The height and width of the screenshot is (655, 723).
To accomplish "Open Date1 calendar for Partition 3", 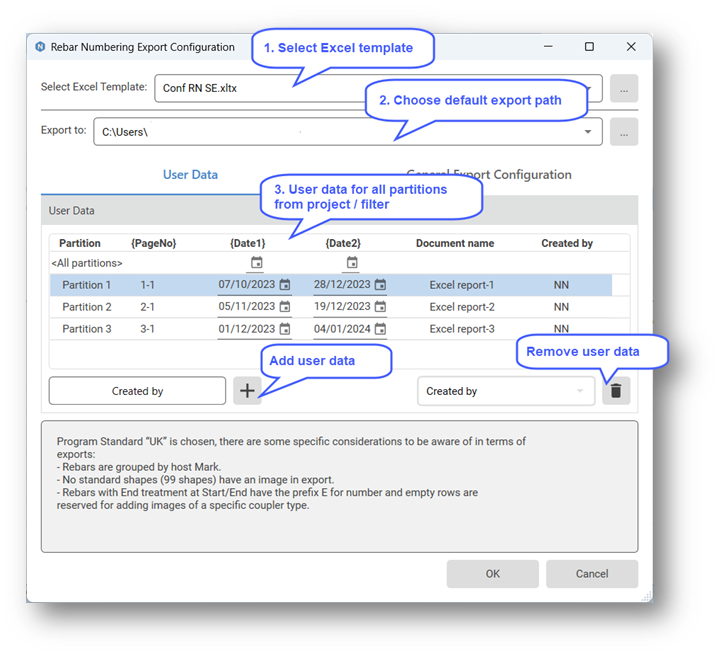I will tap(285, 329).
